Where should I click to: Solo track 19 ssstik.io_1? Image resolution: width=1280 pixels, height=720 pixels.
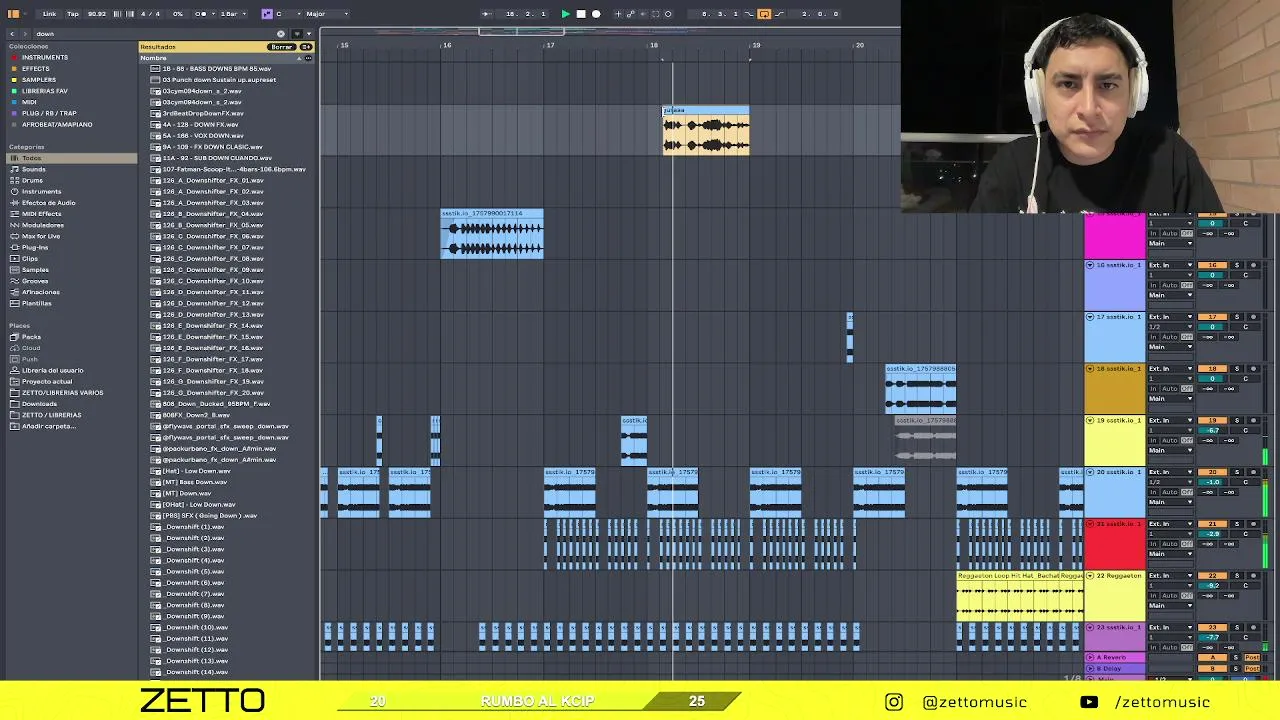point(1237,421)
